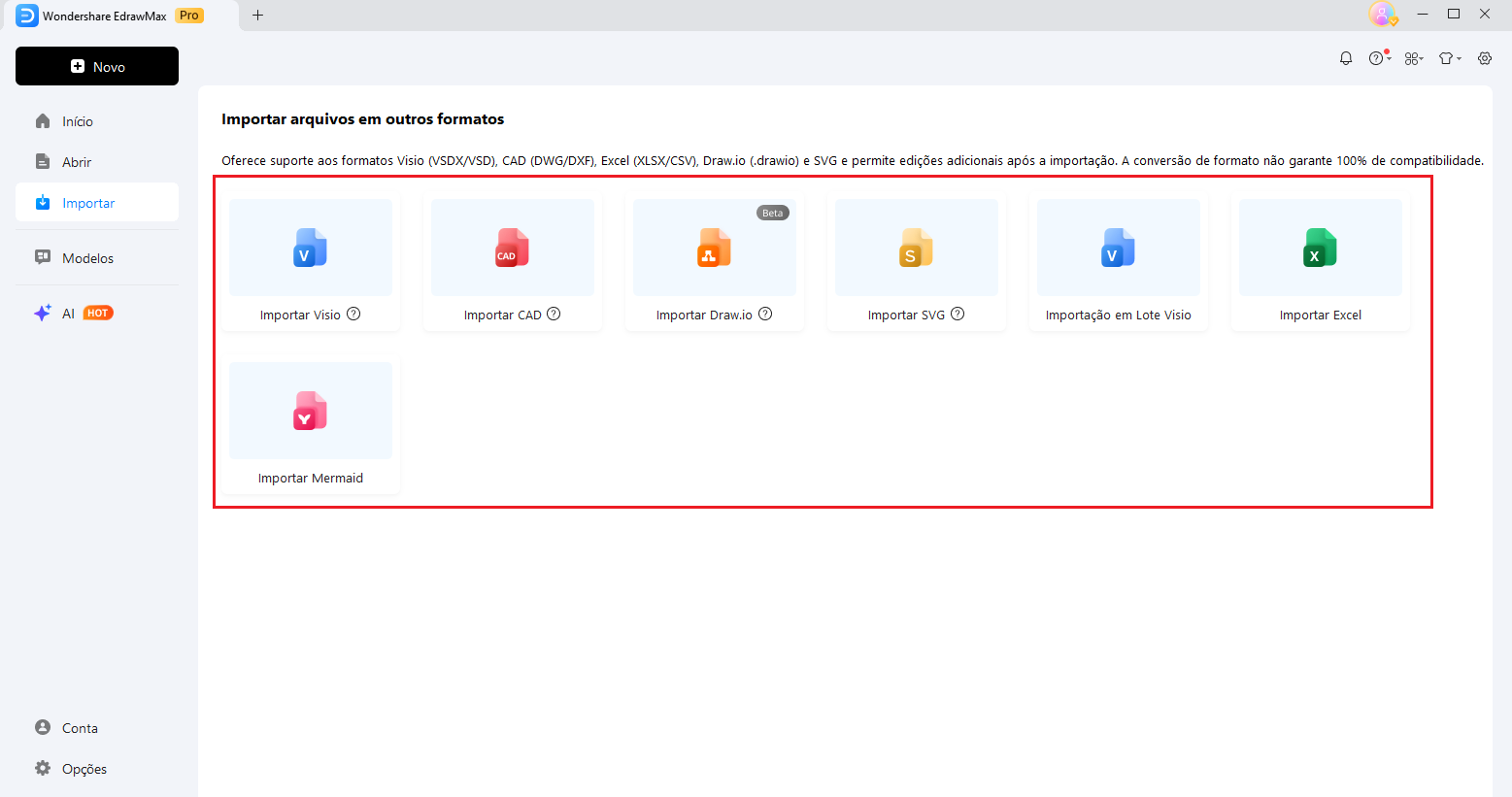Open the AI HOT sidebar item
The height and width of the screenshot is (797, 1512).
74,314
